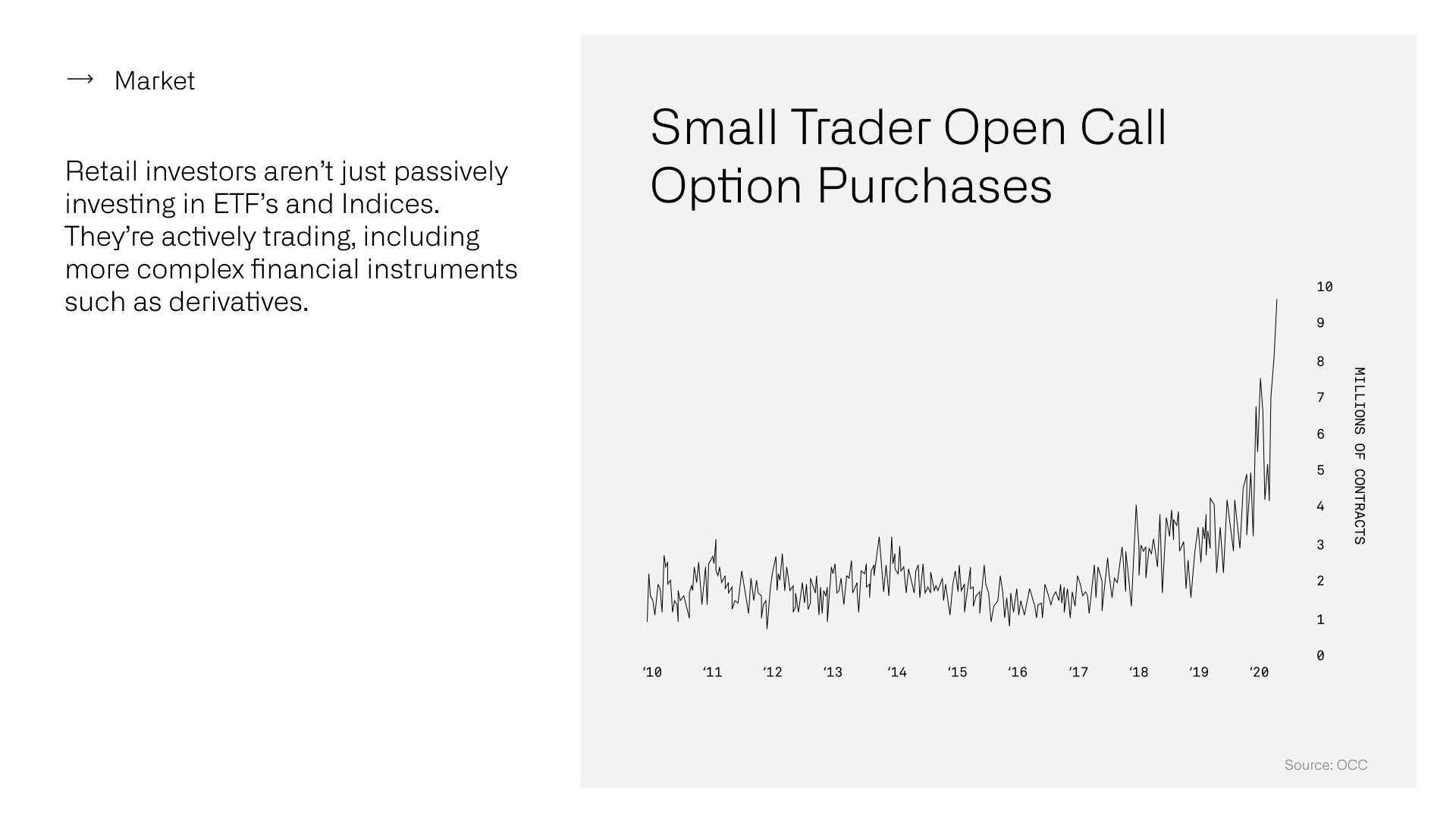Image resolution: width=1456 pixels, height=819 pixels.
Task: Click the '12 x-axis year label
Action: pos(772,672)
